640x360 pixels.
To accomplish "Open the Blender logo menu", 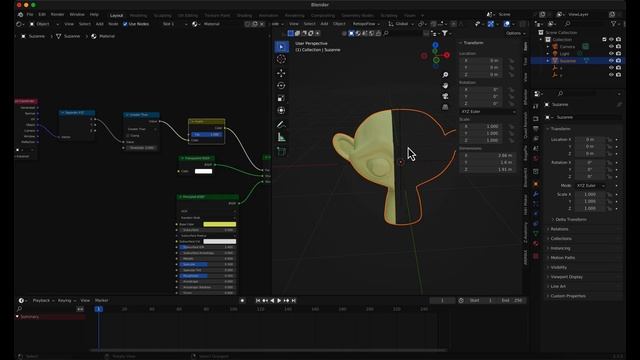I will coord(20,14).
